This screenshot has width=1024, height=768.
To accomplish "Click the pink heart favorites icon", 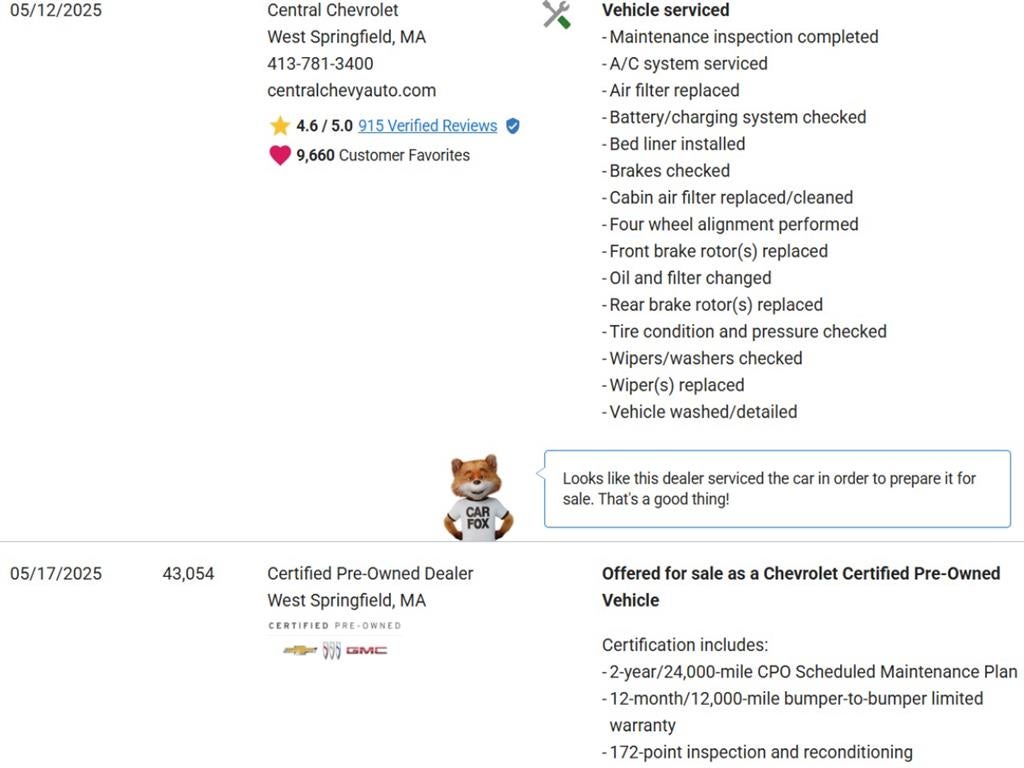I will [280, 155].
